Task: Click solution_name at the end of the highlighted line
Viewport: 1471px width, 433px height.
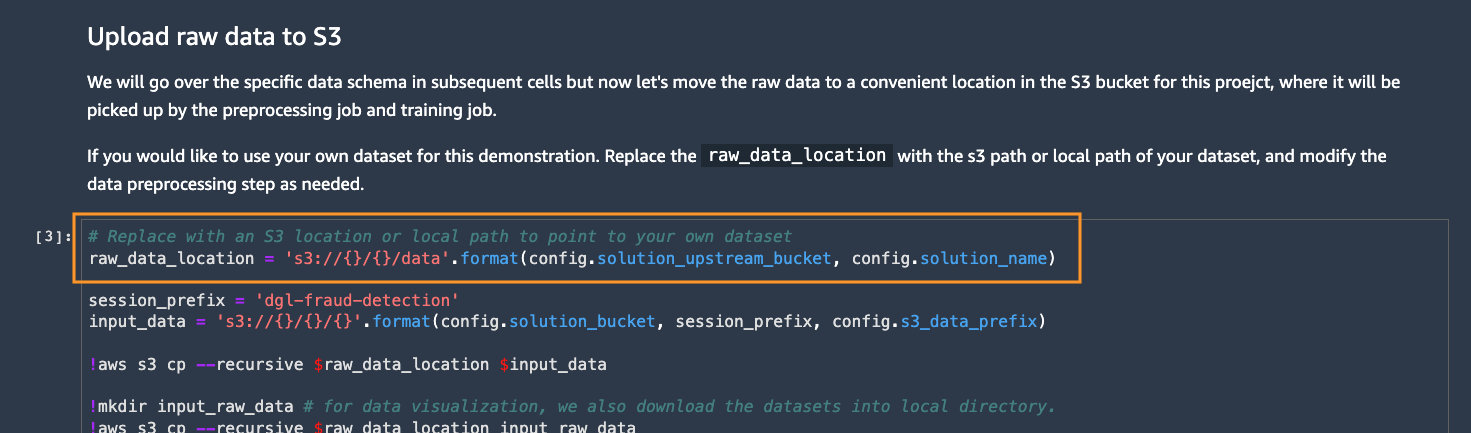Action: pos(983,259)
